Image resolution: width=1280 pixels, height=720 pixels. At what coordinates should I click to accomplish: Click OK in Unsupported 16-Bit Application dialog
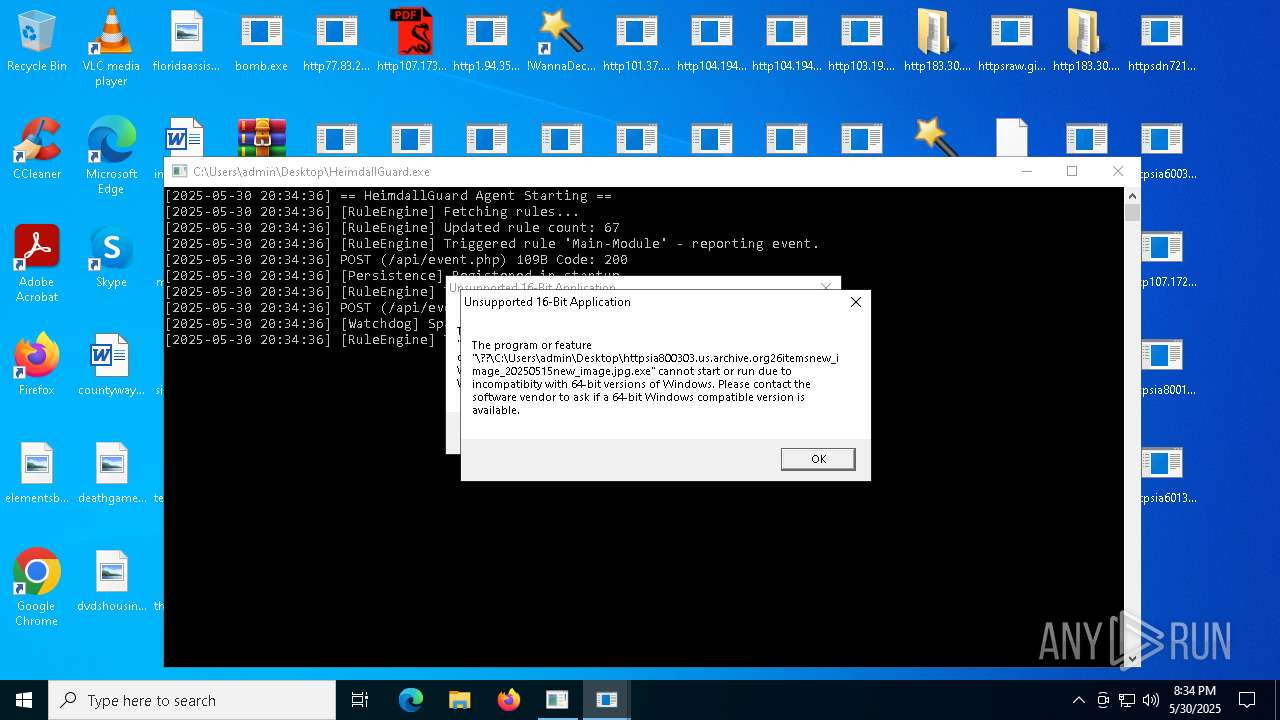tap(818, 459)
